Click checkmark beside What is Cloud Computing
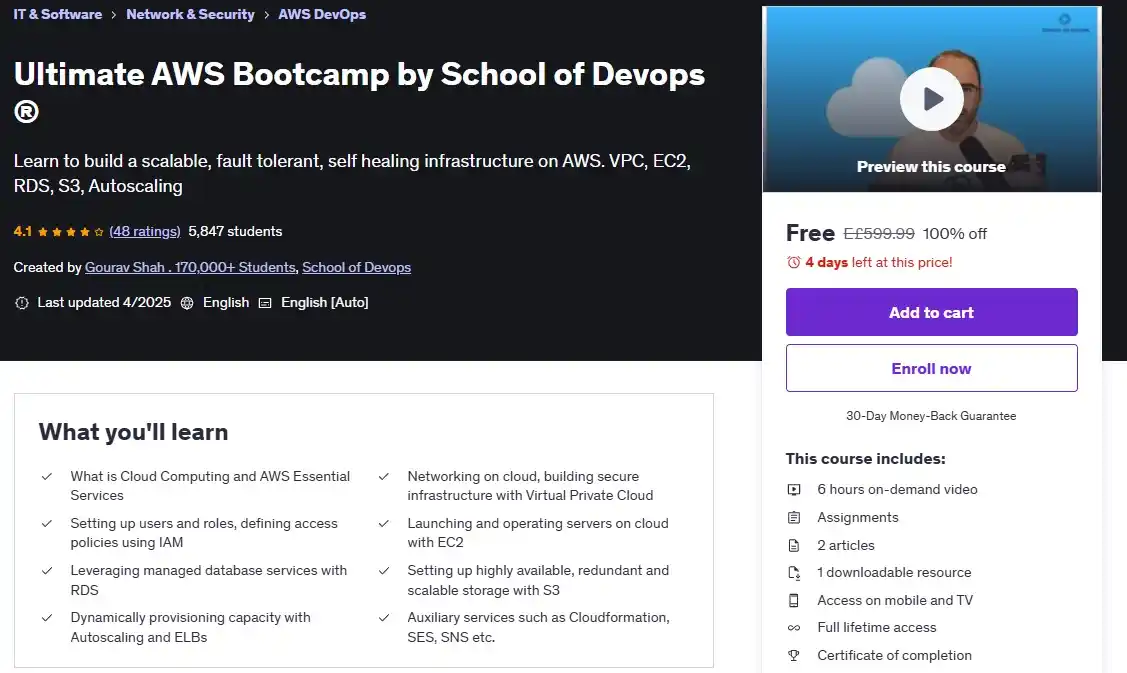The width and height of the screenshot is (1127, 673). click(47, 477)
